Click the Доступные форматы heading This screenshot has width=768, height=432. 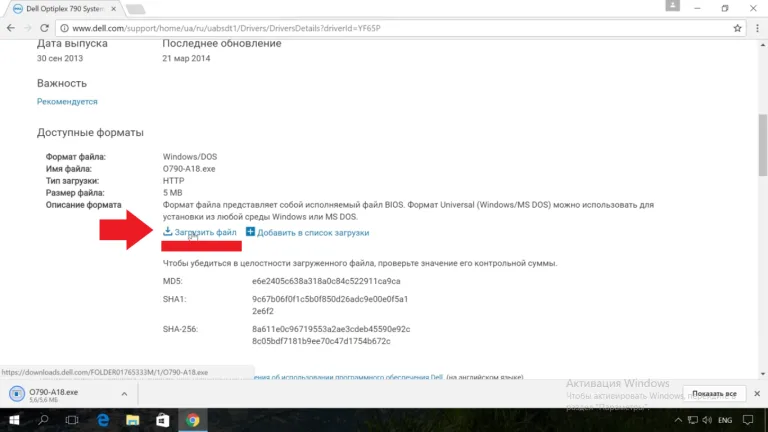pos(90,133)
